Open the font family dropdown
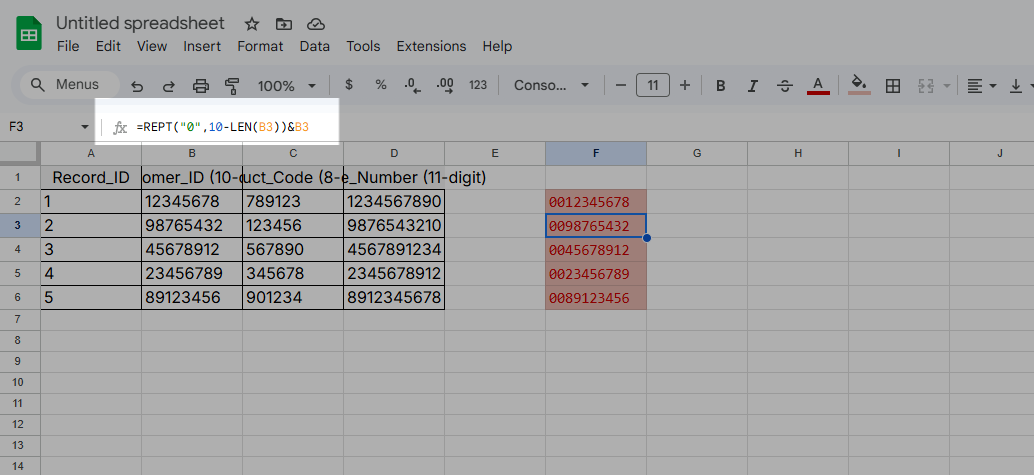 point(551,86)
